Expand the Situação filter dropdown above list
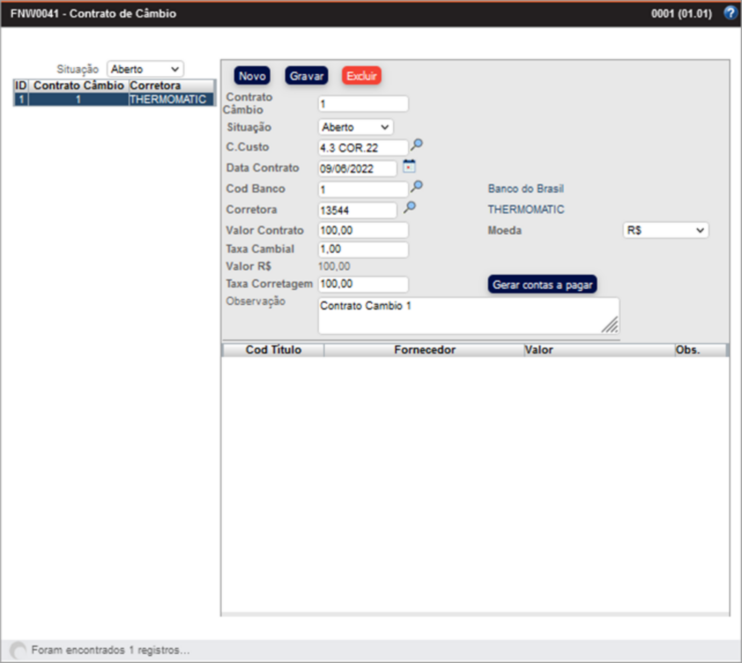The height and width of the screenshot is (663, 742). [145, 69]
